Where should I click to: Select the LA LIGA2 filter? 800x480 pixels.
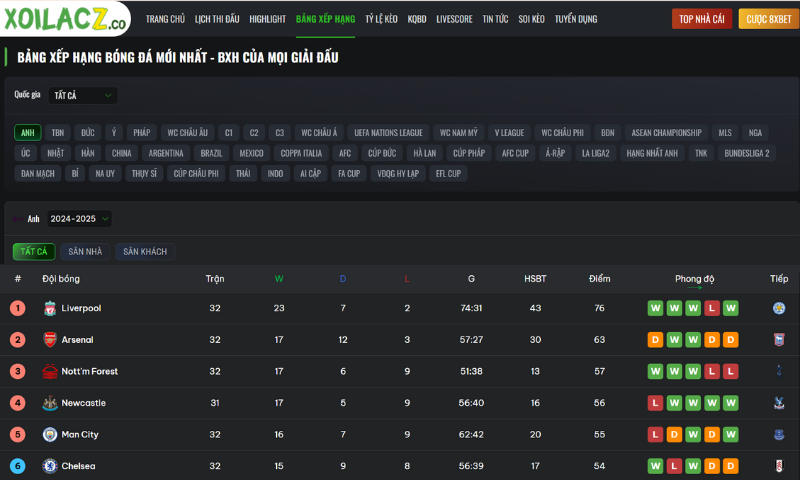(595, 153)
